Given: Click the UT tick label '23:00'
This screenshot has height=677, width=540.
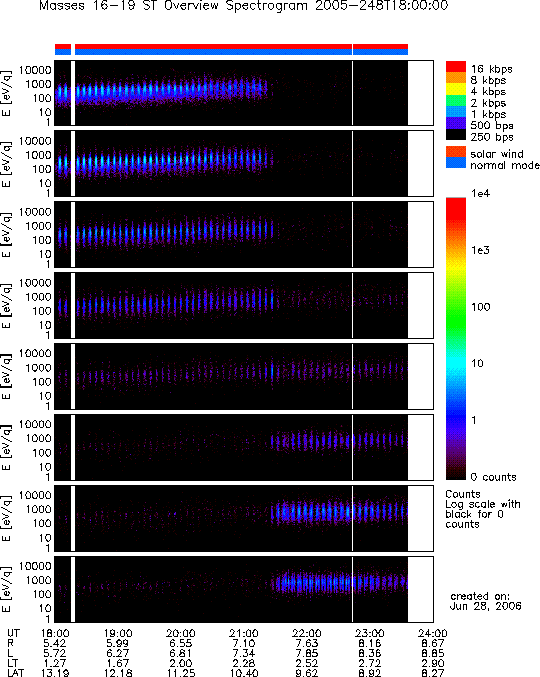Looking at the screenshot, I should click(x=370, y=633).
